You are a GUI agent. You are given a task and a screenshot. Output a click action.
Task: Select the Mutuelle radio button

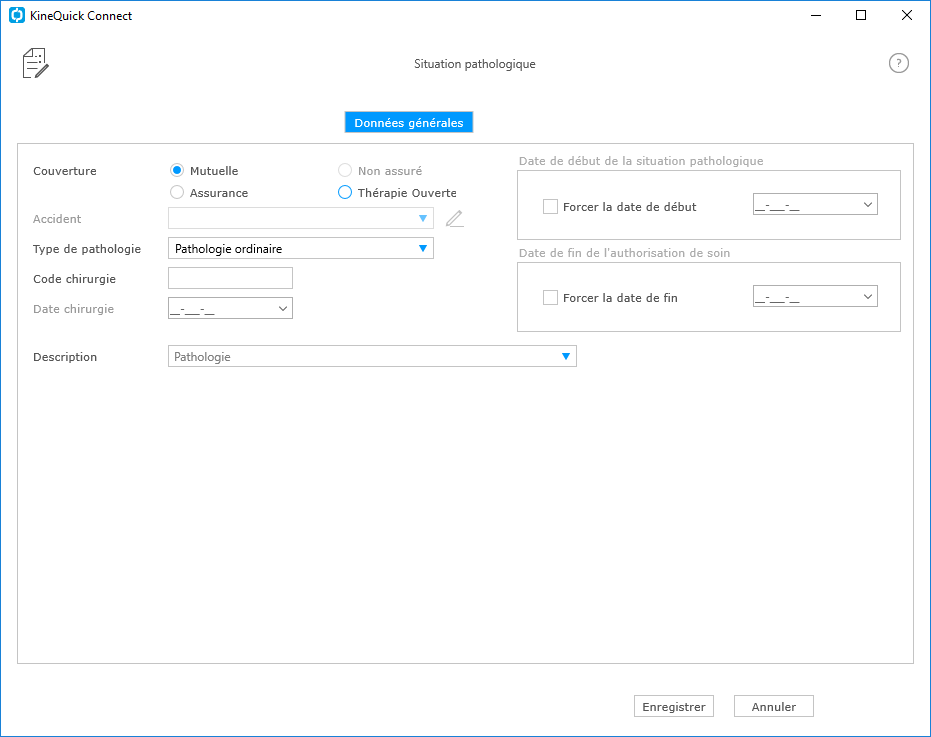177,170
